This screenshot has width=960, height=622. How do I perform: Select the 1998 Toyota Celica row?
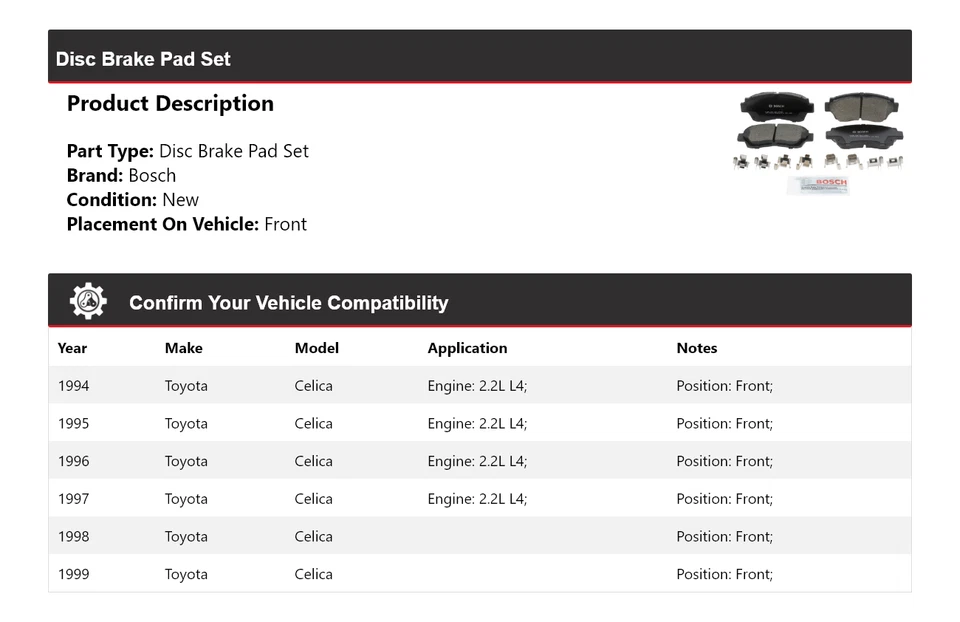[479, 537]
